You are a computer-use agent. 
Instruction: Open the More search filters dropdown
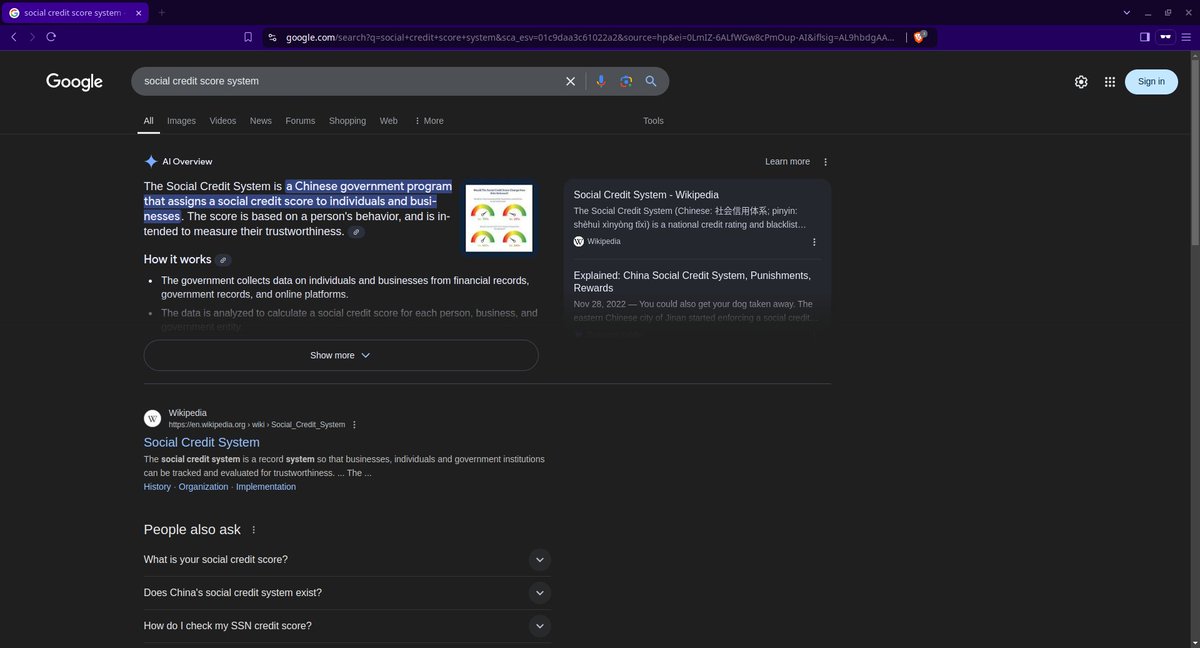click(x=429, y=121)
